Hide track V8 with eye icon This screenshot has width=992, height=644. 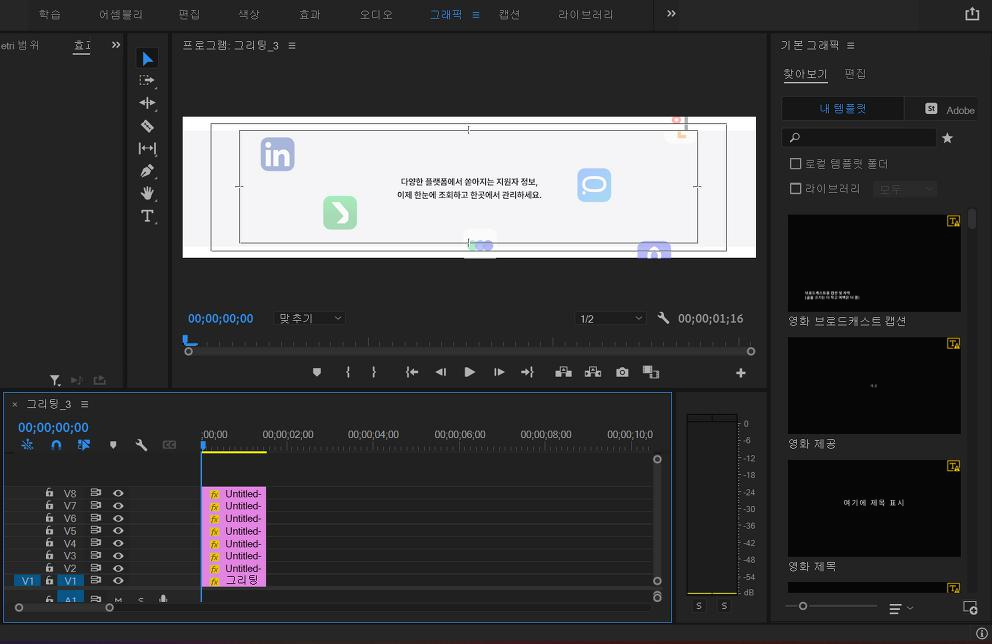point(118,493)
